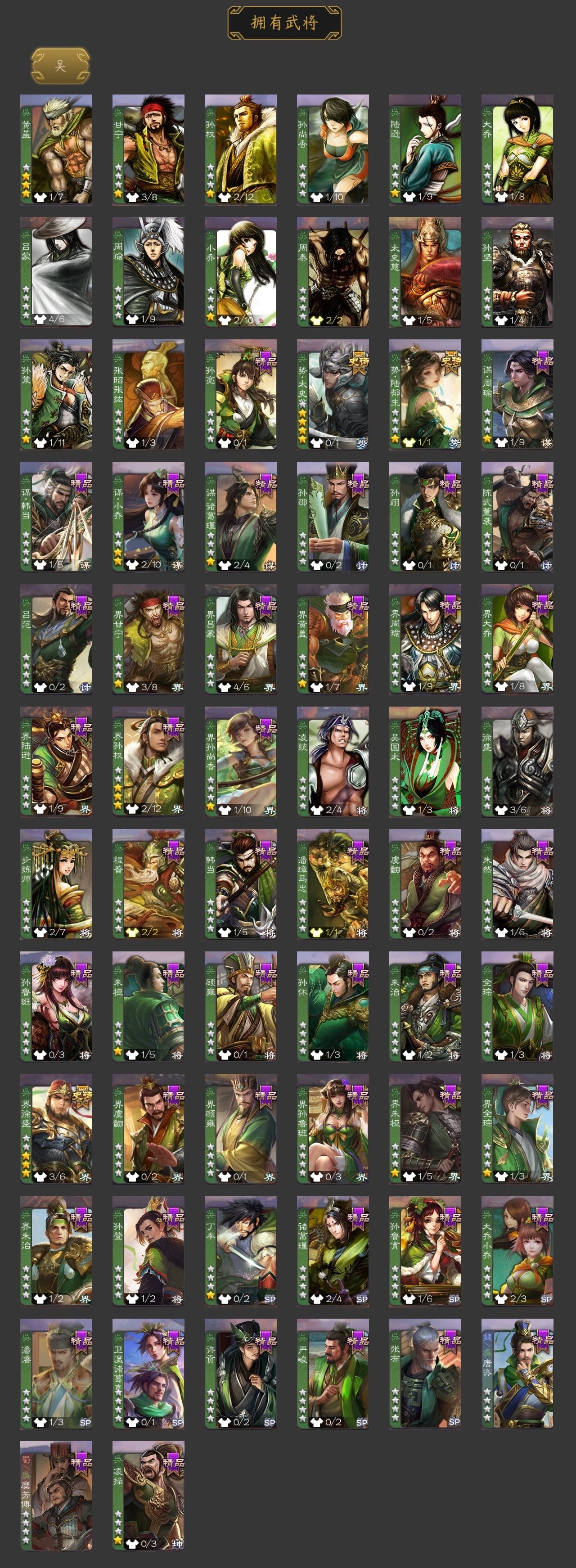
Task: Select the 唐咨 general card
Action: [517, 1373]
